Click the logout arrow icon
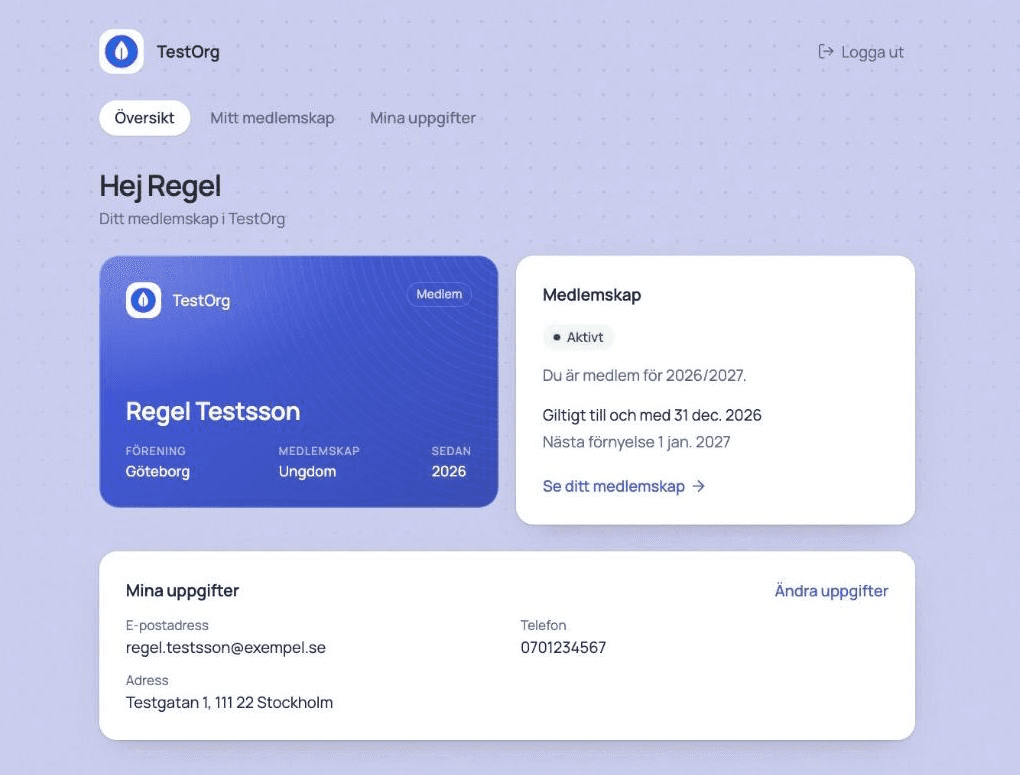 pos(825,51)
